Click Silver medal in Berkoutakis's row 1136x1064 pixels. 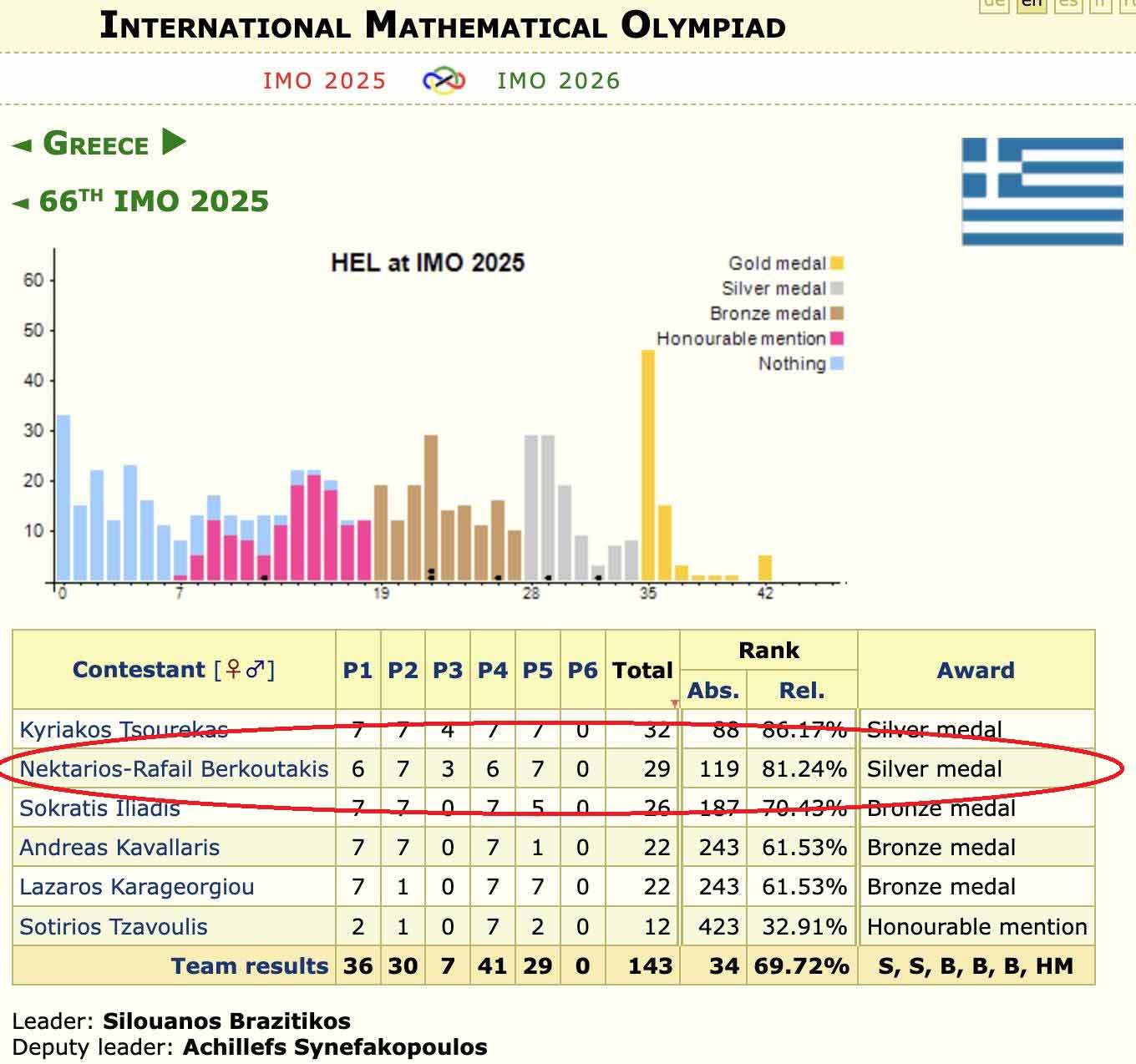coord(935,768)
